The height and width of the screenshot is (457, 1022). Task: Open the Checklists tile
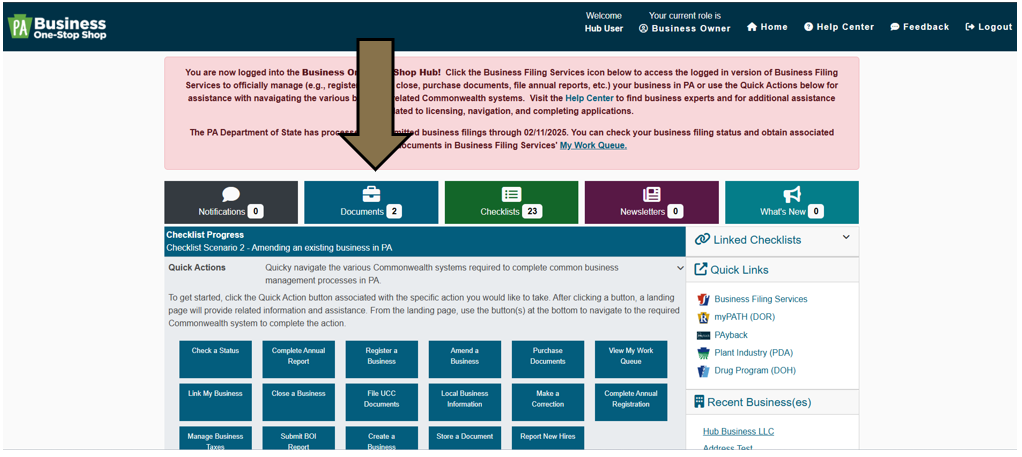coord(511,203)
